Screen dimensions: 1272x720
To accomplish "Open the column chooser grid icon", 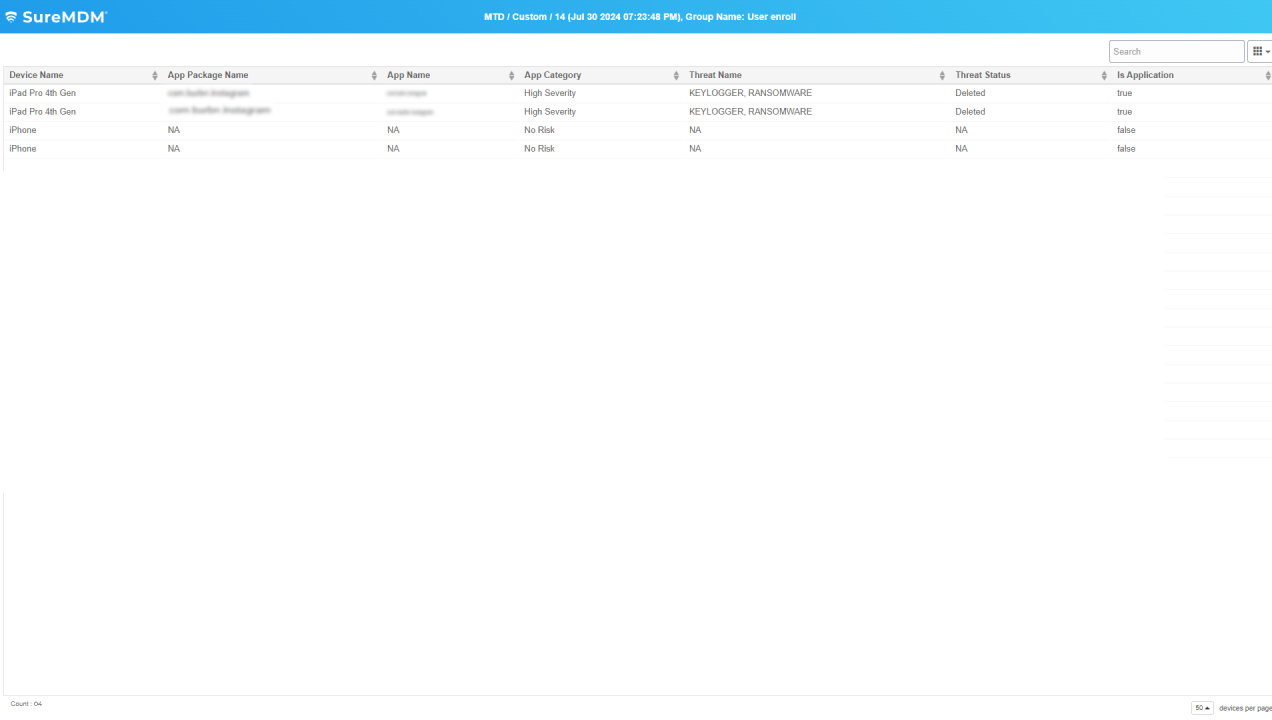I will point(1260,51).
